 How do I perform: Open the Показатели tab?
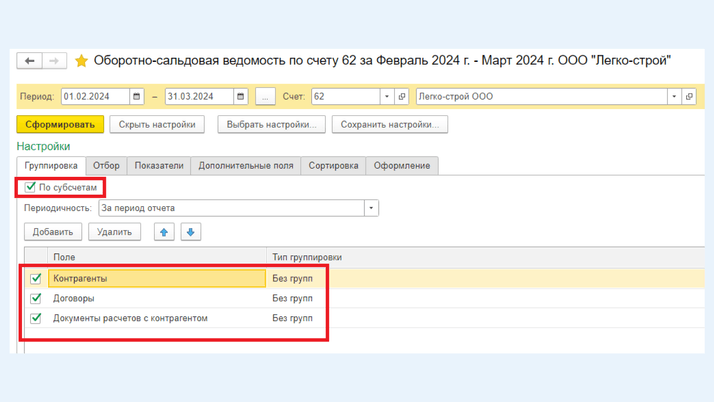(x=159, y=166)
